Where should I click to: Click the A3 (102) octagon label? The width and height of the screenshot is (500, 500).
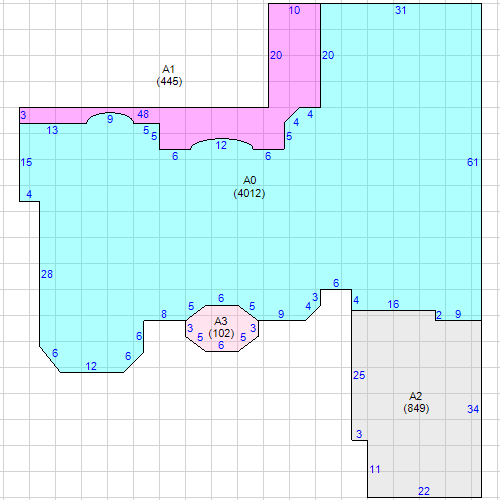[x=221, y=327]
